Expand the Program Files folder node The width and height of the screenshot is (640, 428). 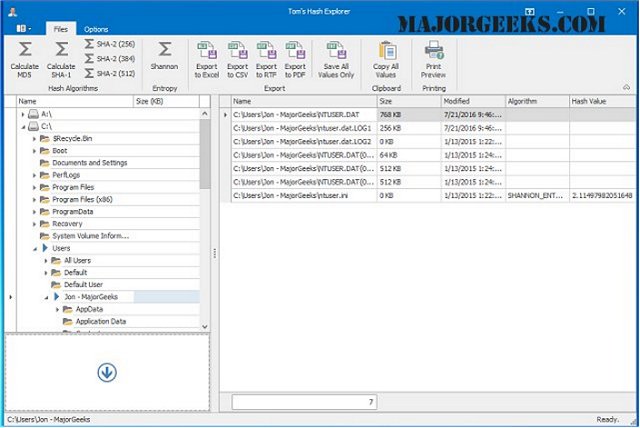35,188
